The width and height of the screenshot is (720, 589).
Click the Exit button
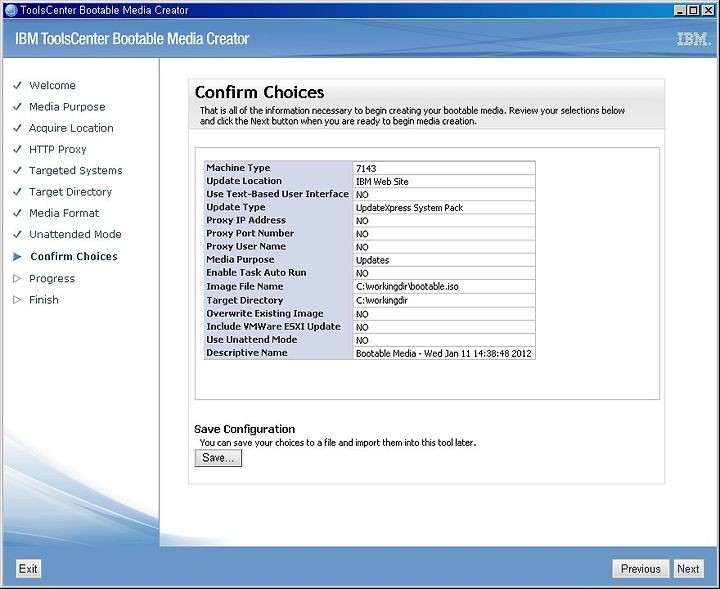28,569
